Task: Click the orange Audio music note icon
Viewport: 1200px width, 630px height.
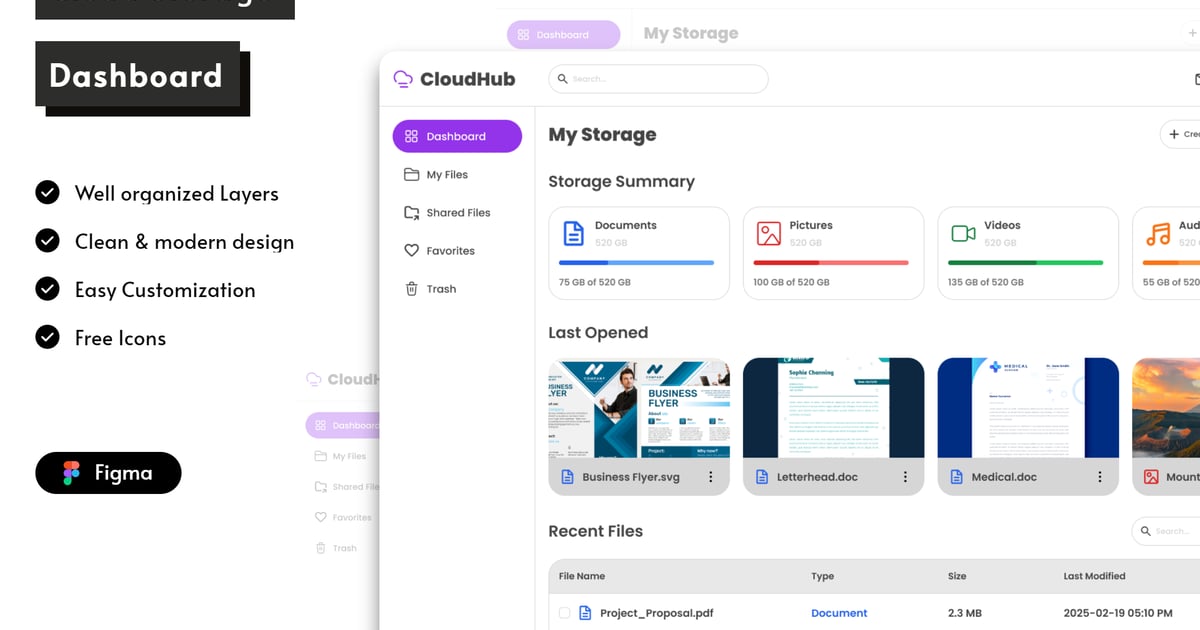Action: click(x=1157, y=234)
